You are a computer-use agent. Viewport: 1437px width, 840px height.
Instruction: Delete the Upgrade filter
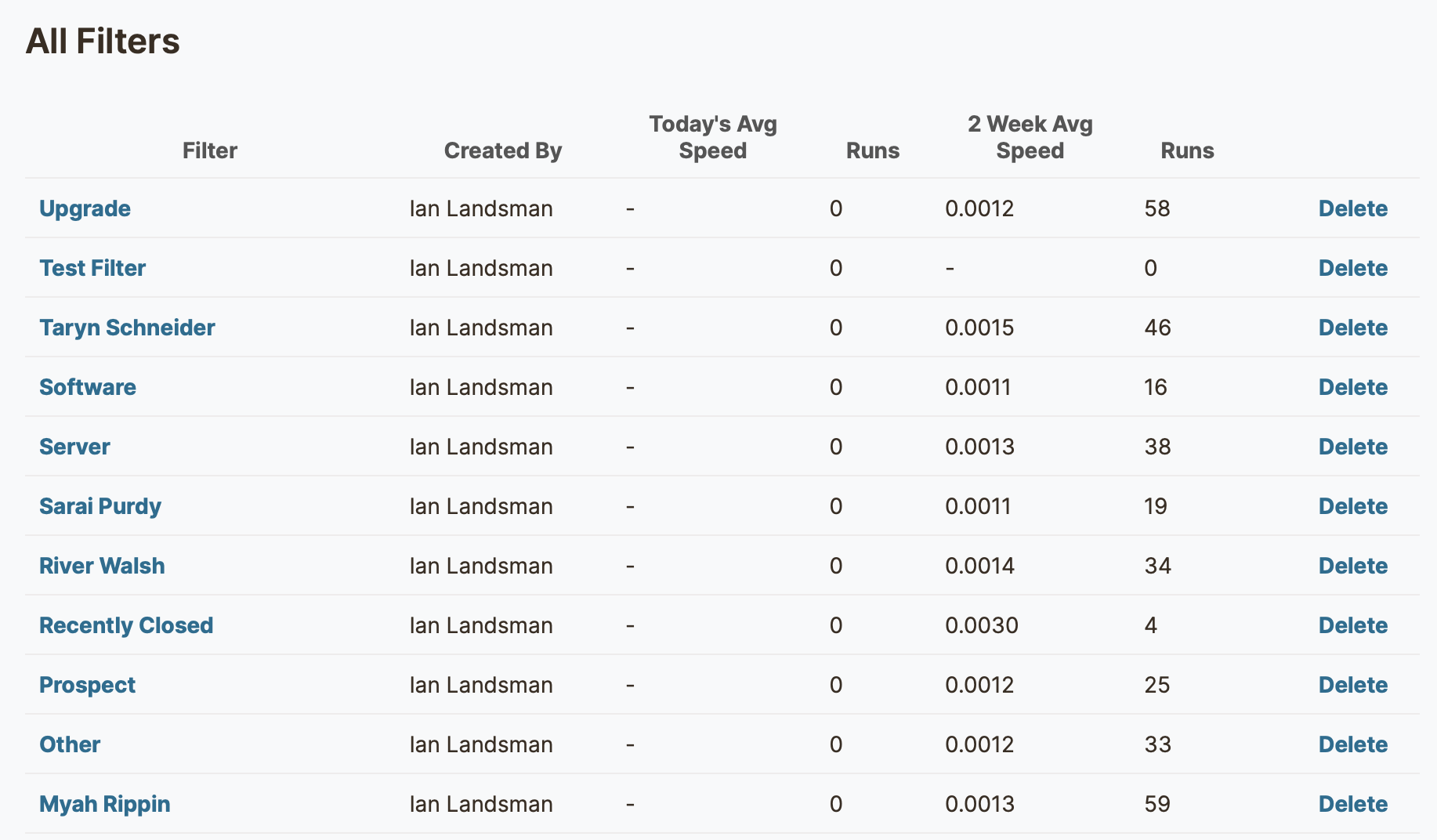(x=1353, y=208)
